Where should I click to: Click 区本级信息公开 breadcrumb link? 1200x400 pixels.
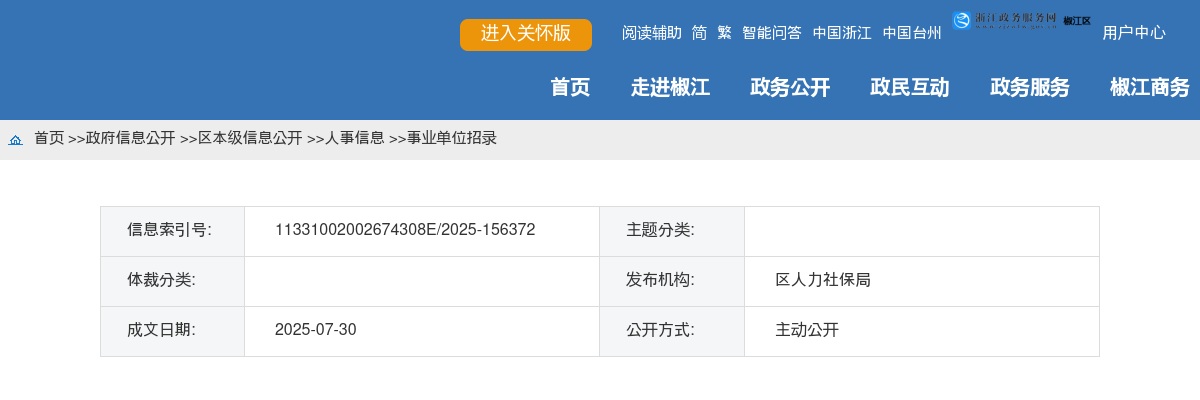(249, 138)
